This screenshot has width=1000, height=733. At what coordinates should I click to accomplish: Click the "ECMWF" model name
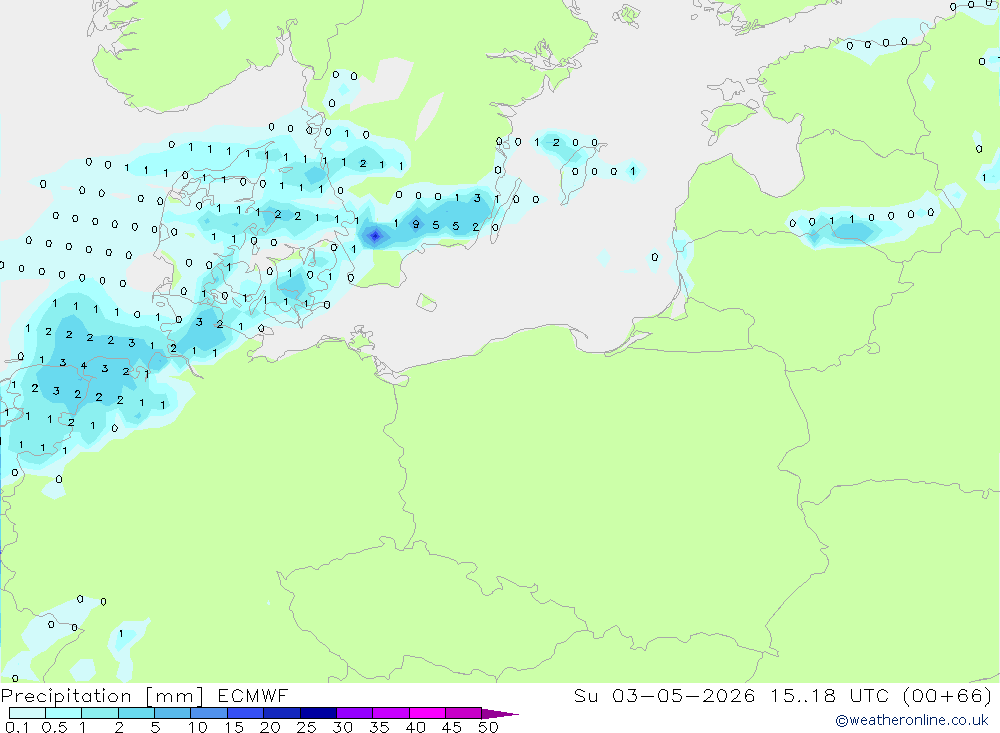click(x=253, y=695)
